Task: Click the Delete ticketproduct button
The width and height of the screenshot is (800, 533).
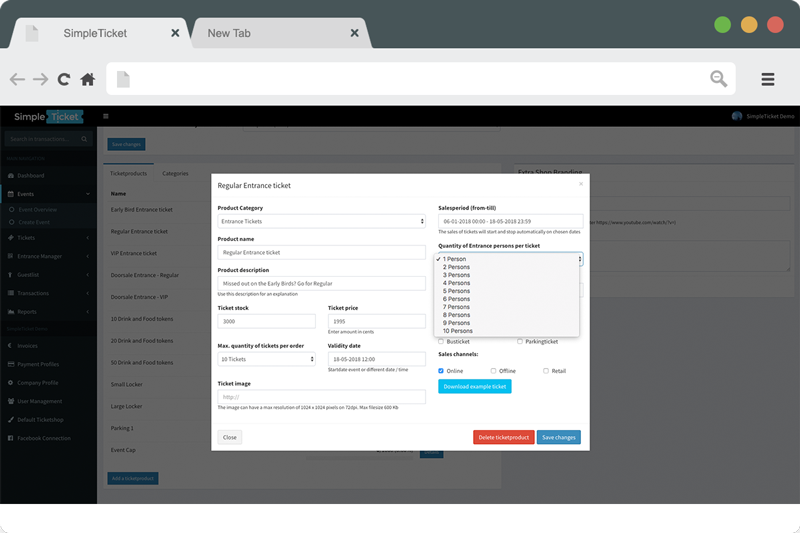Action: 504,437
